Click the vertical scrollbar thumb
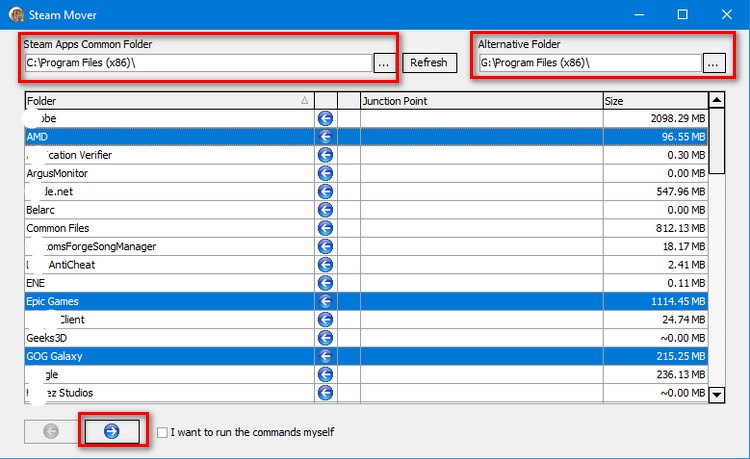This screenshot has width=750, height=459. tap(717, 142)
